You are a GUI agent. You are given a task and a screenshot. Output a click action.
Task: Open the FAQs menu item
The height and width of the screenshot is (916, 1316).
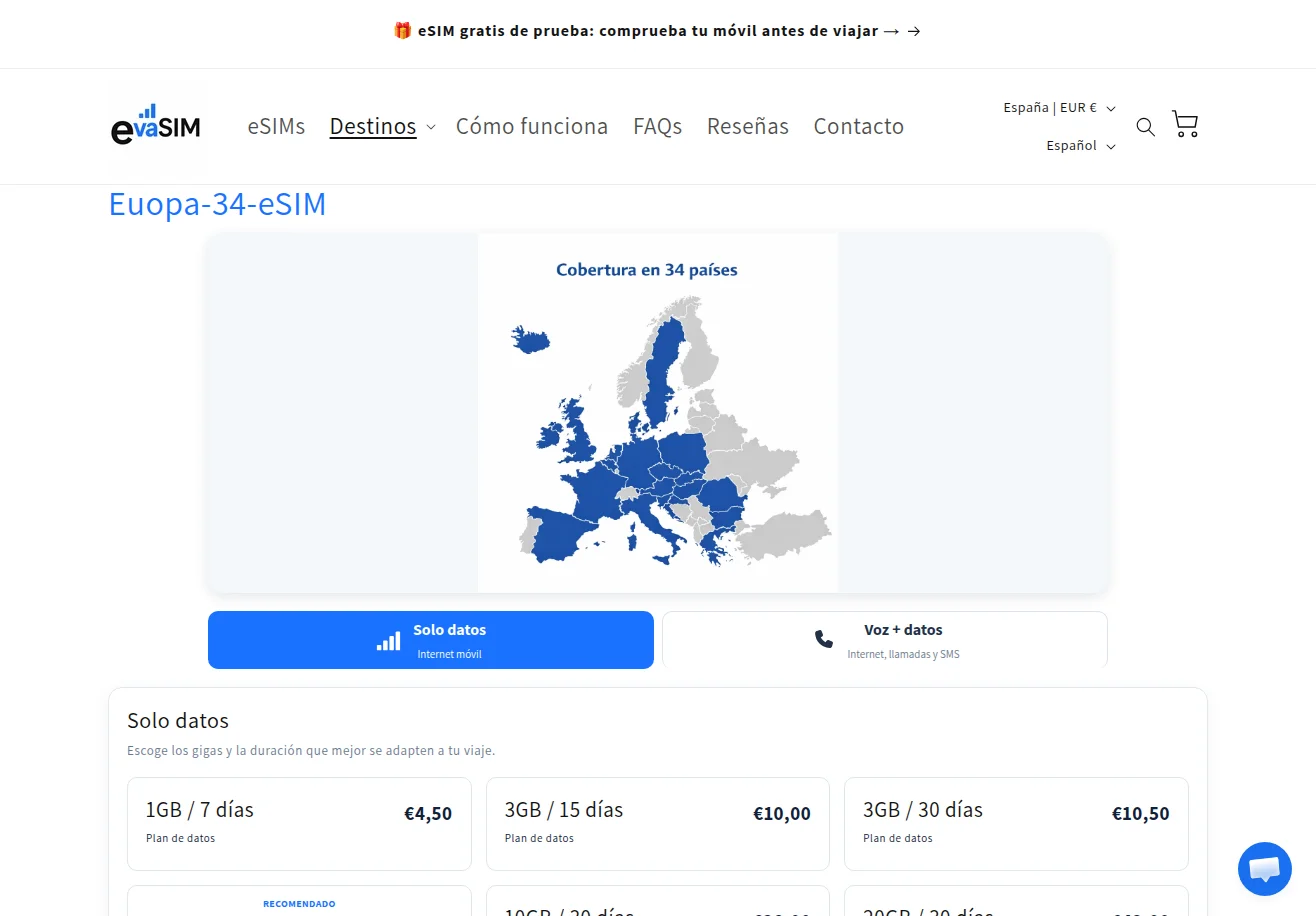(x=658, y=127)
